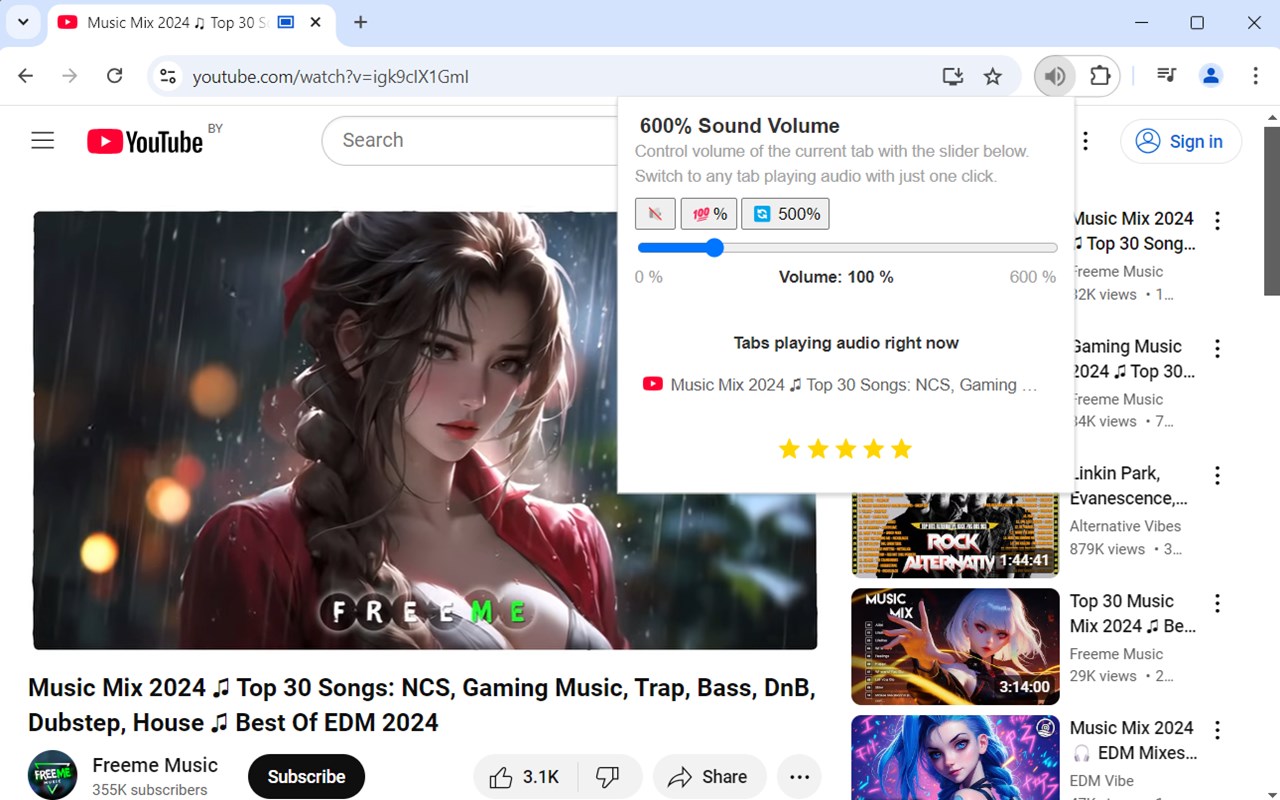Viewport: 1280px width, 800px height.
Task: Share the video
Action: pos(709,777)
